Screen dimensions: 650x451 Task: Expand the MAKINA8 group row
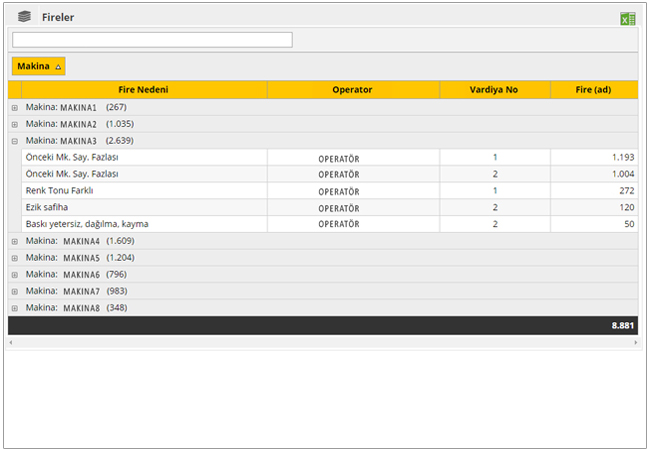(x=15, y=308)
